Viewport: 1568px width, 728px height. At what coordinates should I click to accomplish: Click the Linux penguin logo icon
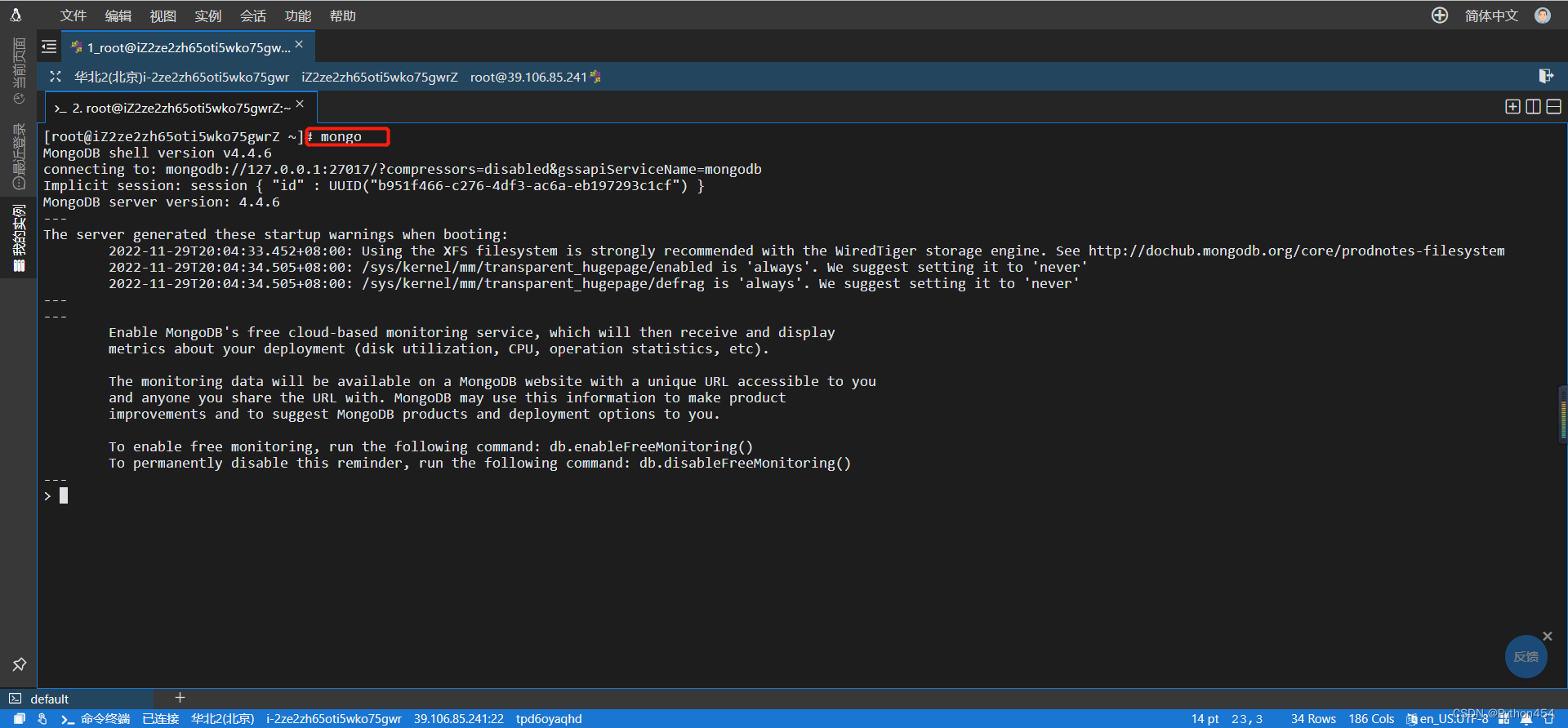(x=16, y=15)
